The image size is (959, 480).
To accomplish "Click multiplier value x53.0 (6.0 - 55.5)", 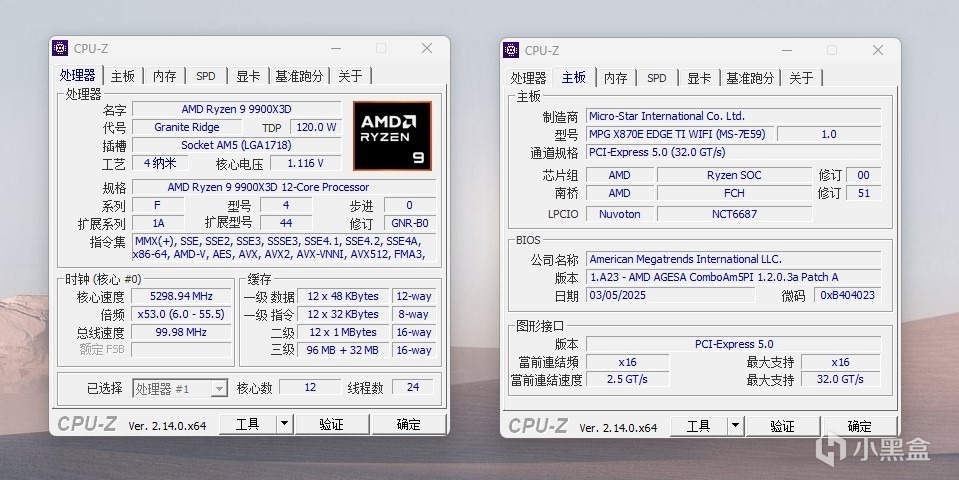I will point(181,314).
